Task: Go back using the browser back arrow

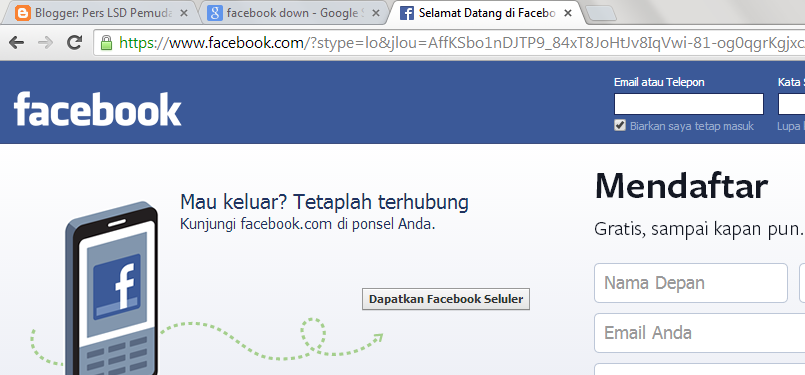Action: tap(16, 42)
